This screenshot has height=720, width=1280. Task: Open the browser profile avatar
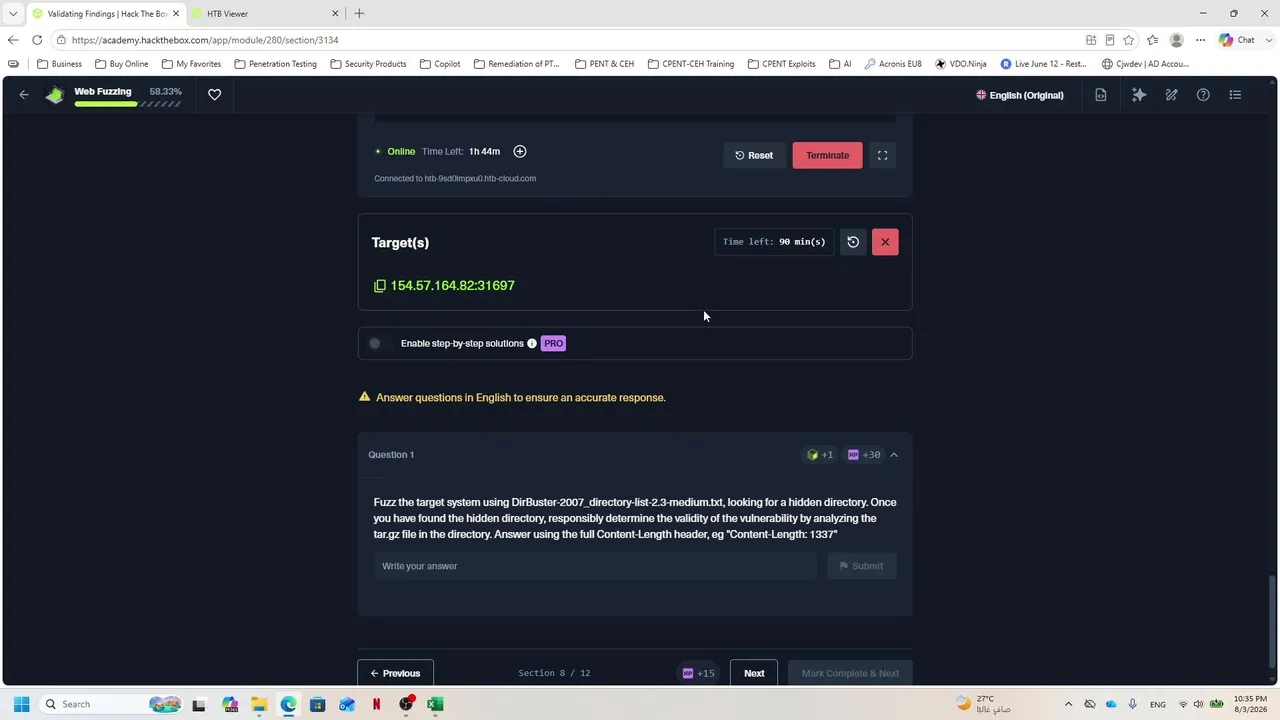point(1176,40)
